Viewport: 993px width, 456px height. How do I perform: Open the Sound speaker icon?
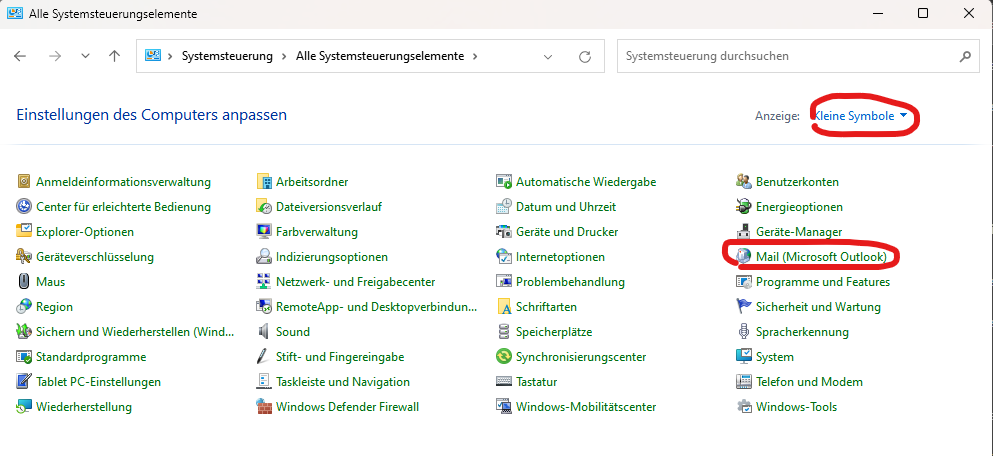click(x=264, y=331)
